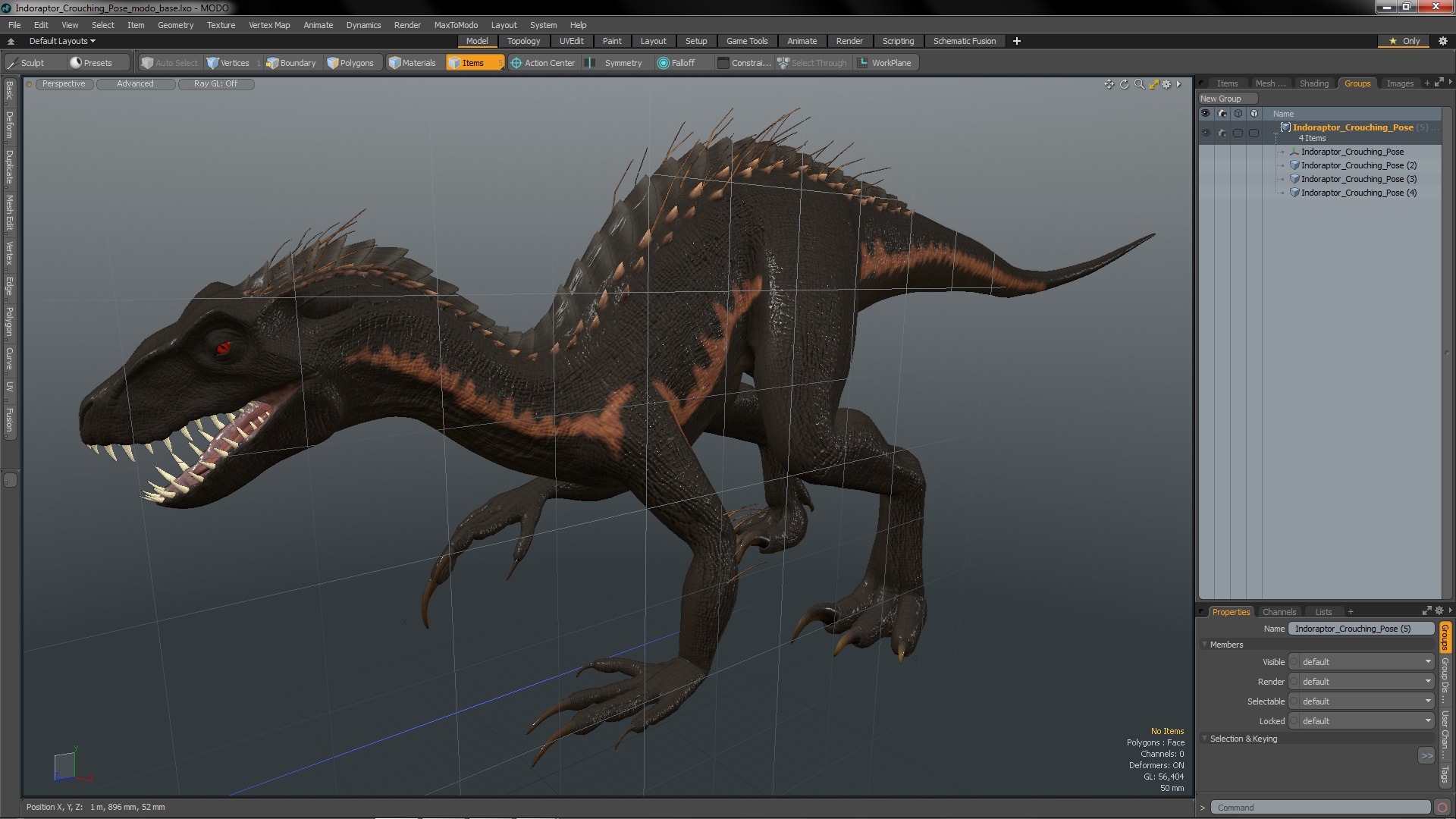Click the Ray GL: Off button
This screenshot has height=819, width=1456.
[215, 84]
